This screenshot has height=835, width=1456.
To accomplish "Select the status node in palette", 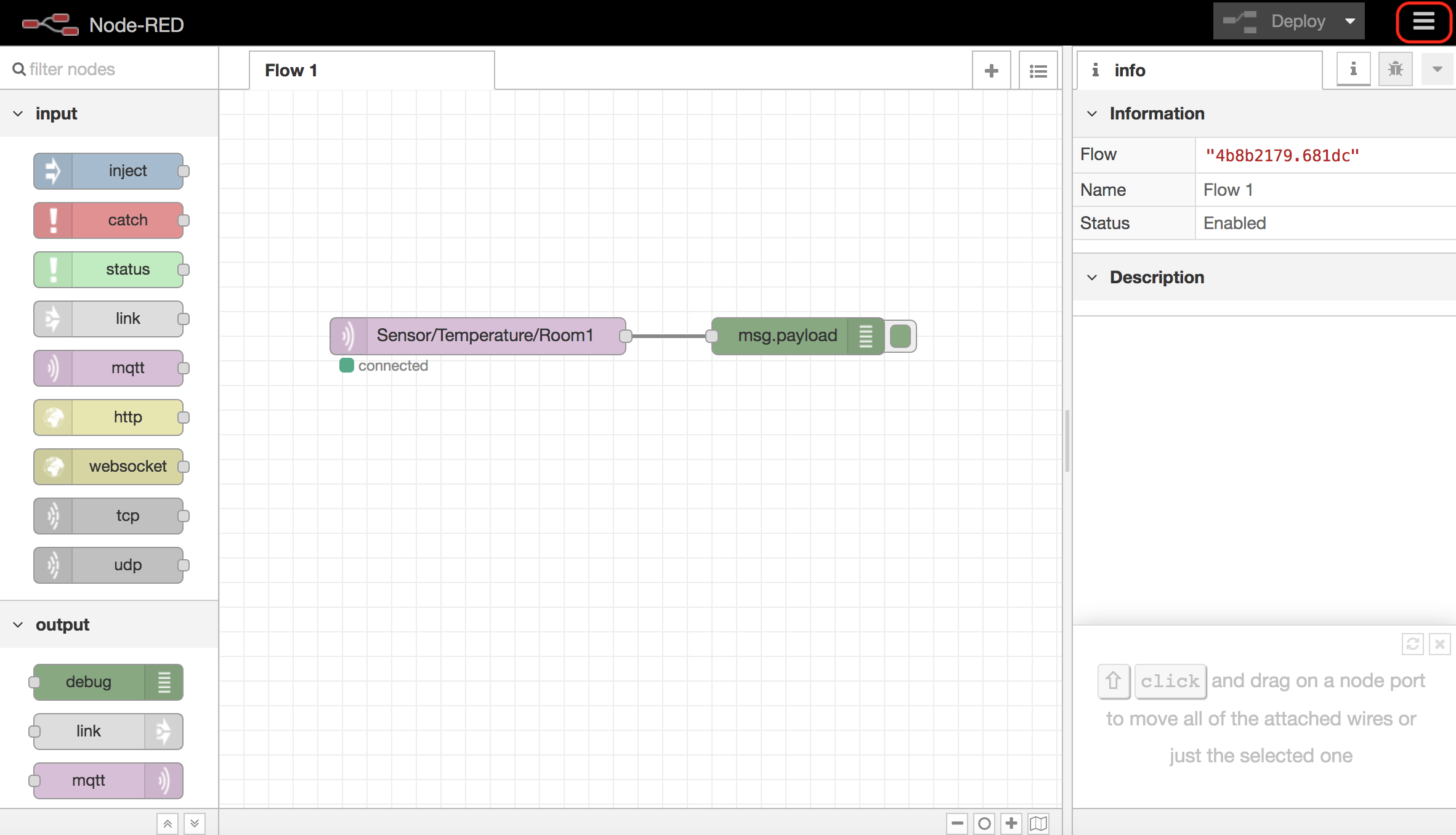I will pos(109,270).
